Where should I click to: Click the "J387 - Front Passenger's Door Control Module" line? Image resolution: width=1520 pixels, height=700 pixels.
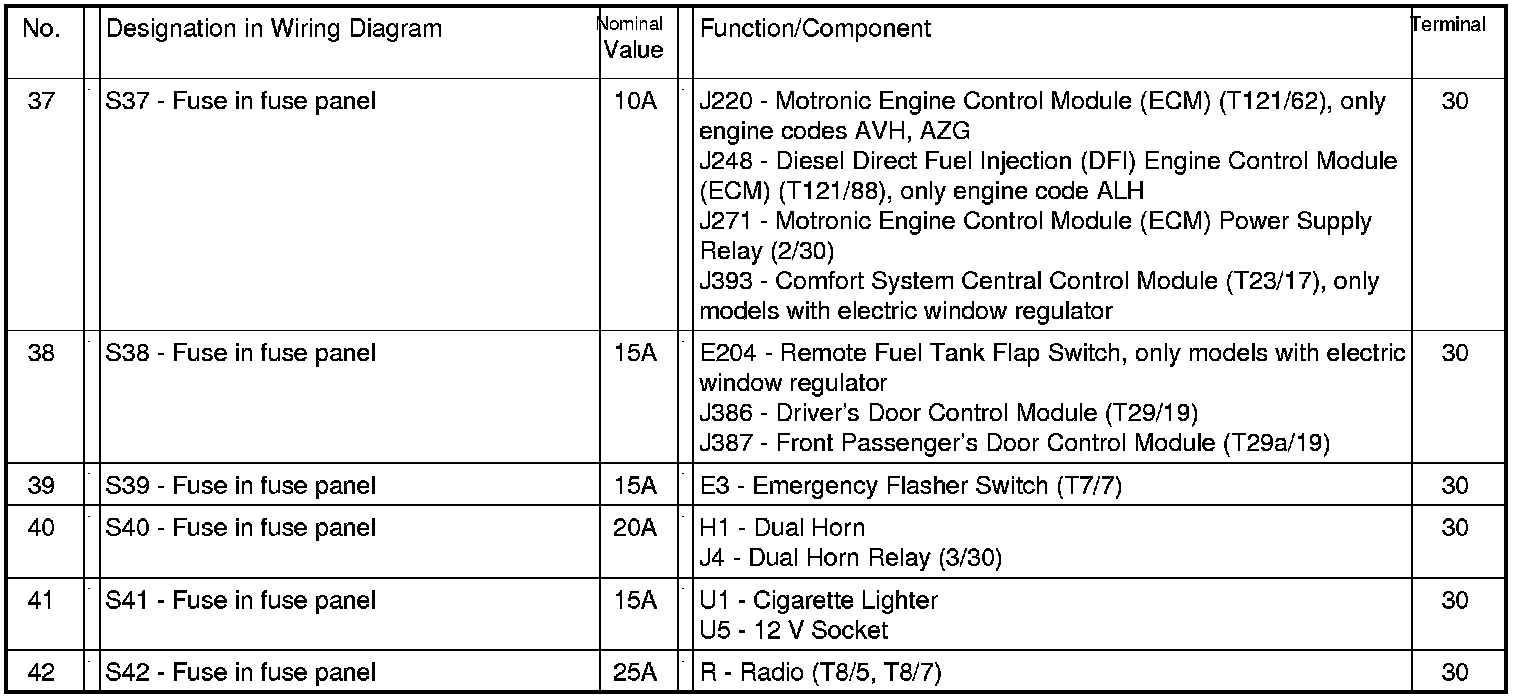tap(1014, 443)
